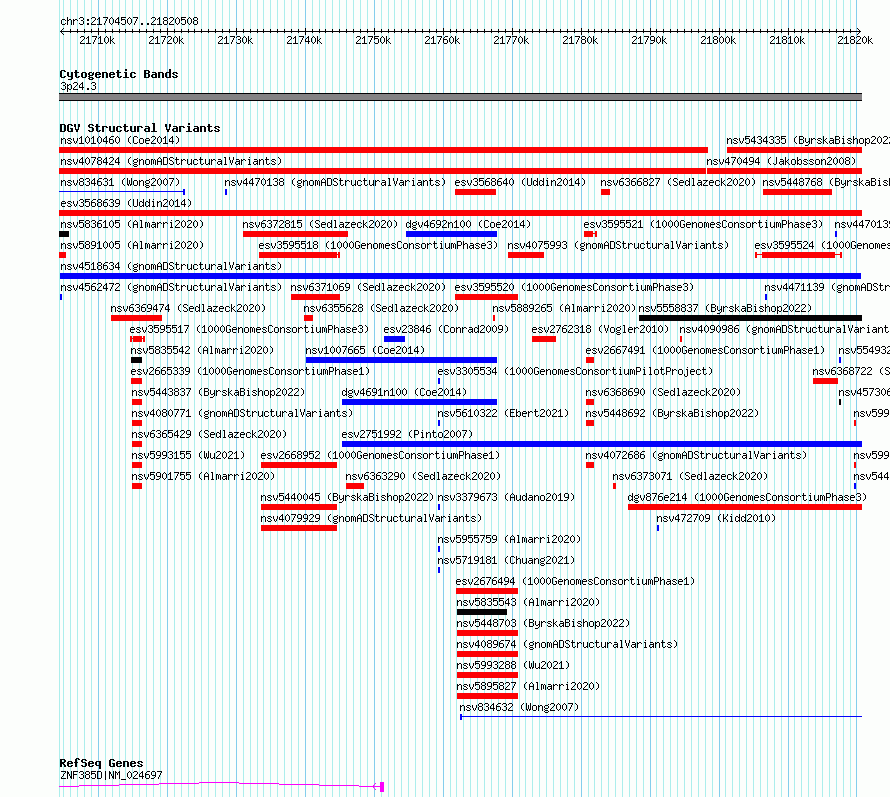
Task: Click the 3p24.3 cytogenetic band bar
Action: point(460,97)
